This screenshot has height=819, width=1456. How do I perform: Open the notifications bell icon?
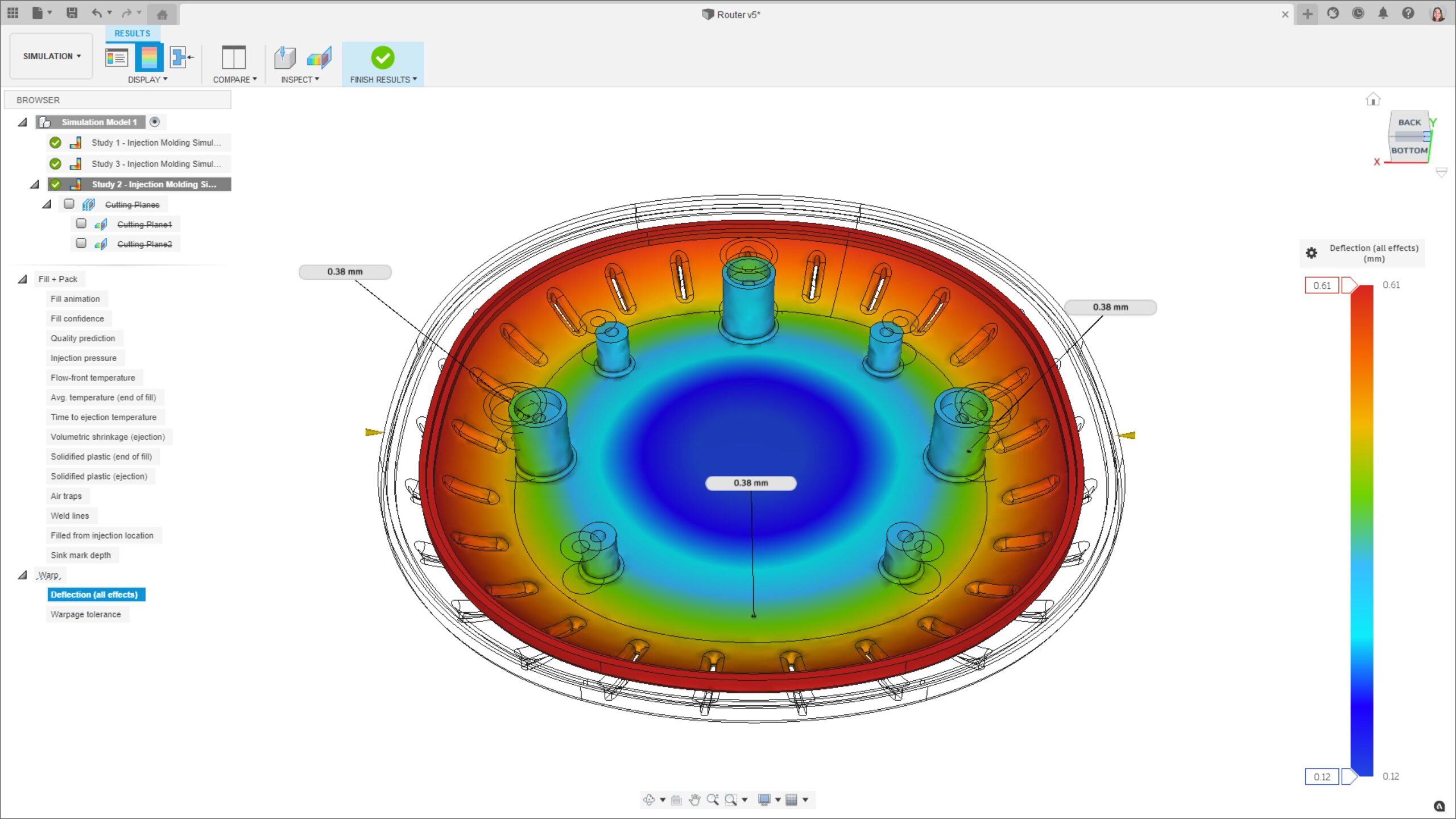click(x=1383, y=14)
